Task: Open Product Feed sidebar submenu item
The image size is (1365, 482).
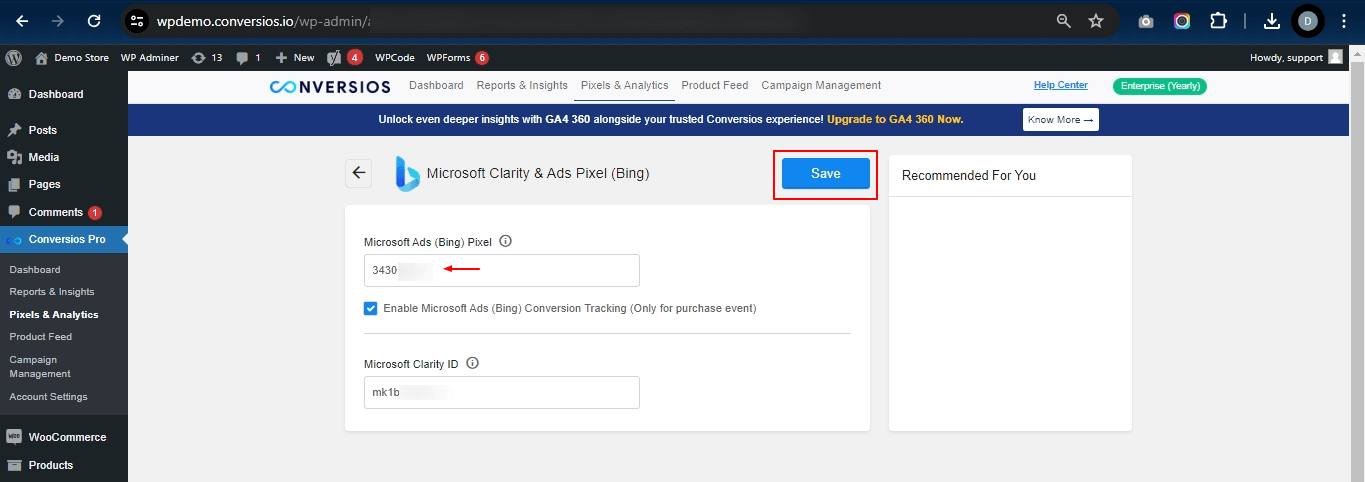Action: pos(40,337)
